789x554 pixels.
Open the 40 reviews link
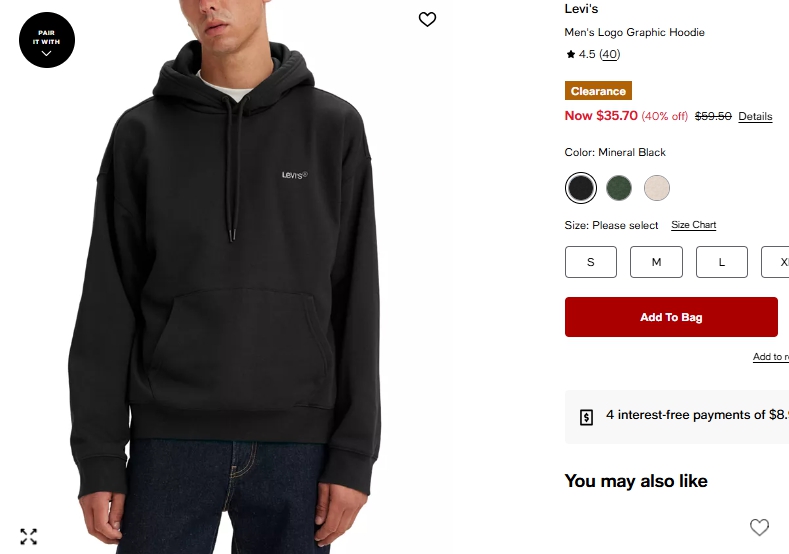pyautogui.click(x=609, y=54)
